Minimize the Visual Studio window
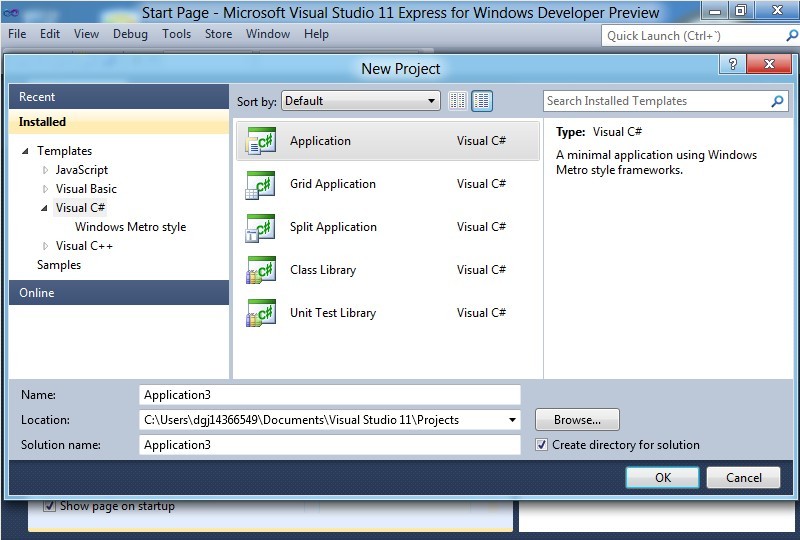The image size is (800, 540). pos(715,11)
